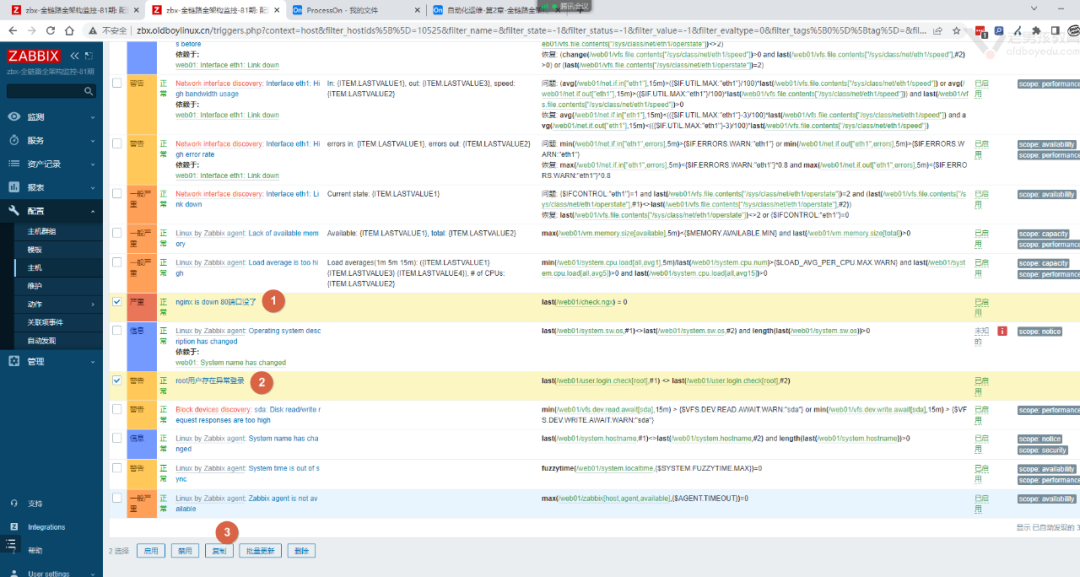Click the share icon in address bar
This screenshot has width=1080, height=577.
pos(937,30)
